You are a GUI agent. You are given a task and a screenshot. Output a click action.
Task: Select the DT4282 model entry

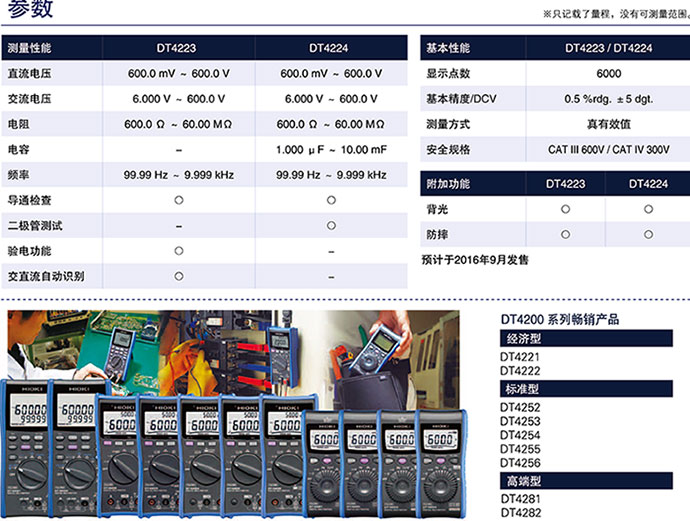[x=520, y=513]
